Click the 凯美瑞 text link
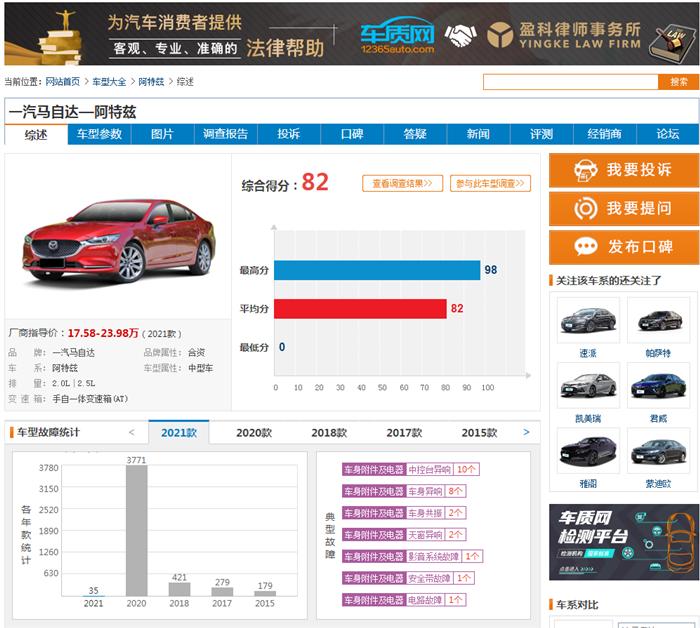700x628 pixels. (588, 419)
